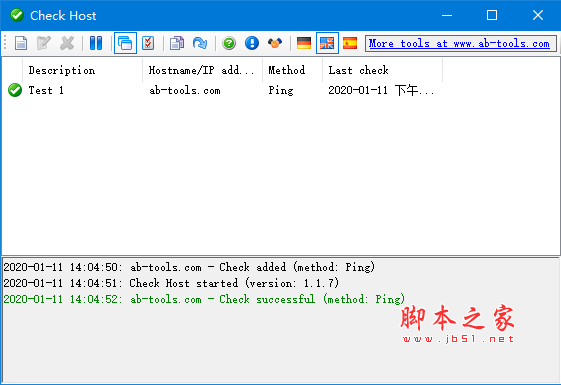Click the checklist options icon
Viewport: 561px width, 385px height.
(148, 43)
